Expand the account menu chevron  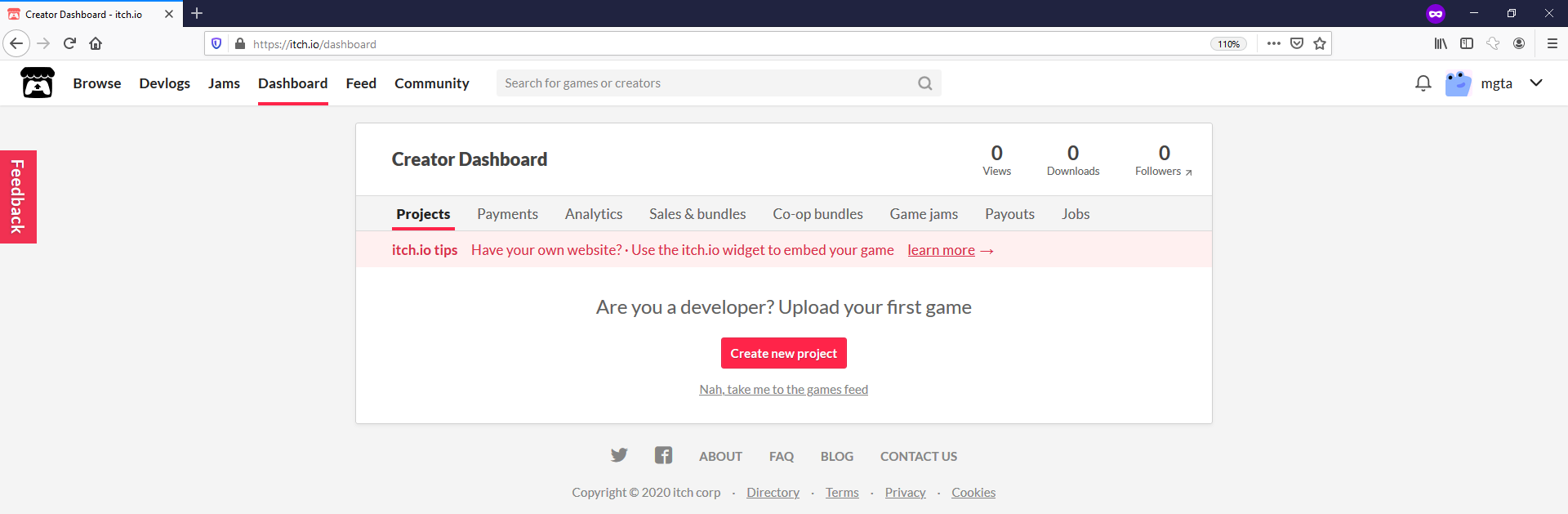[x=1536, y=83]
